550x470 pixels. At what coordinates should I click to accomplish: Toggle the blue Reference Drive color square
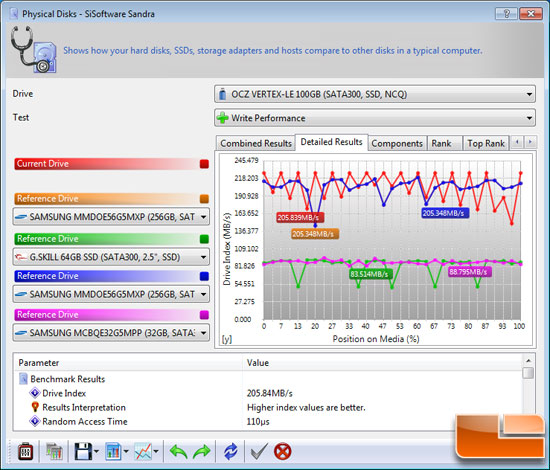tap(204, 276)
